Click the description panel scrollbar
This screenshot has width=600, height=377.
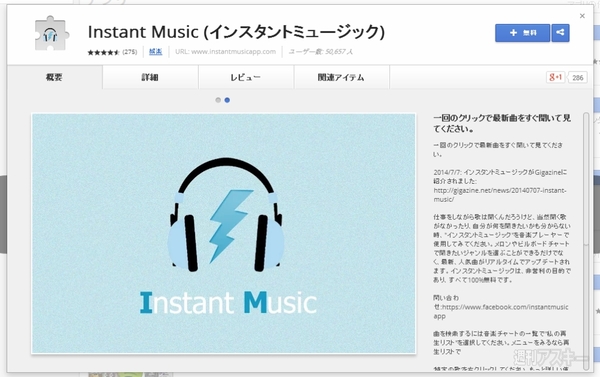(x=586, y=241)
